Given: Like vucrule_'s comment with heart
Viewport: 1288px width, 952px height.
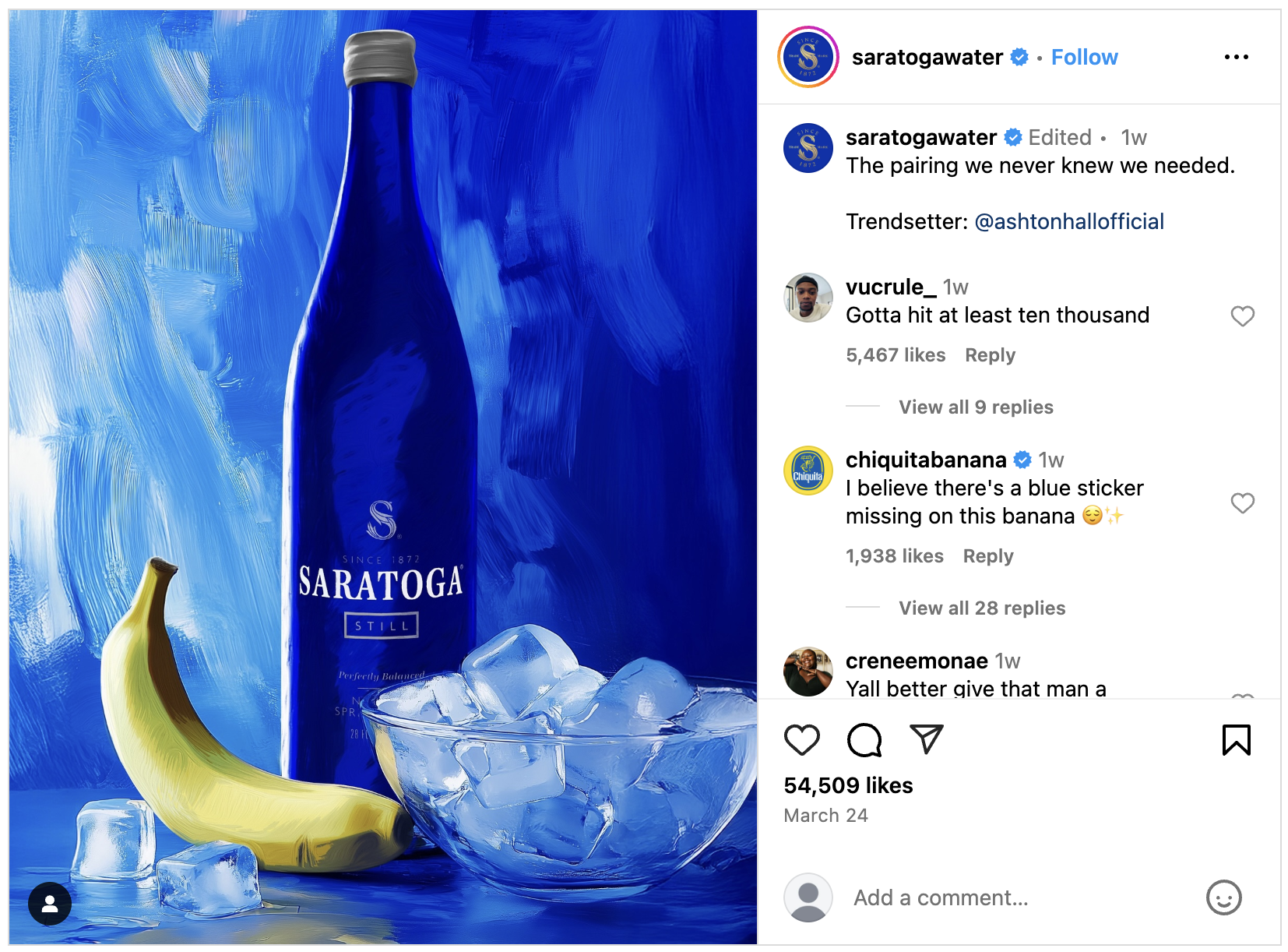Looking at the screenshot, I should pyautogui.click(x=1242, y=316).
